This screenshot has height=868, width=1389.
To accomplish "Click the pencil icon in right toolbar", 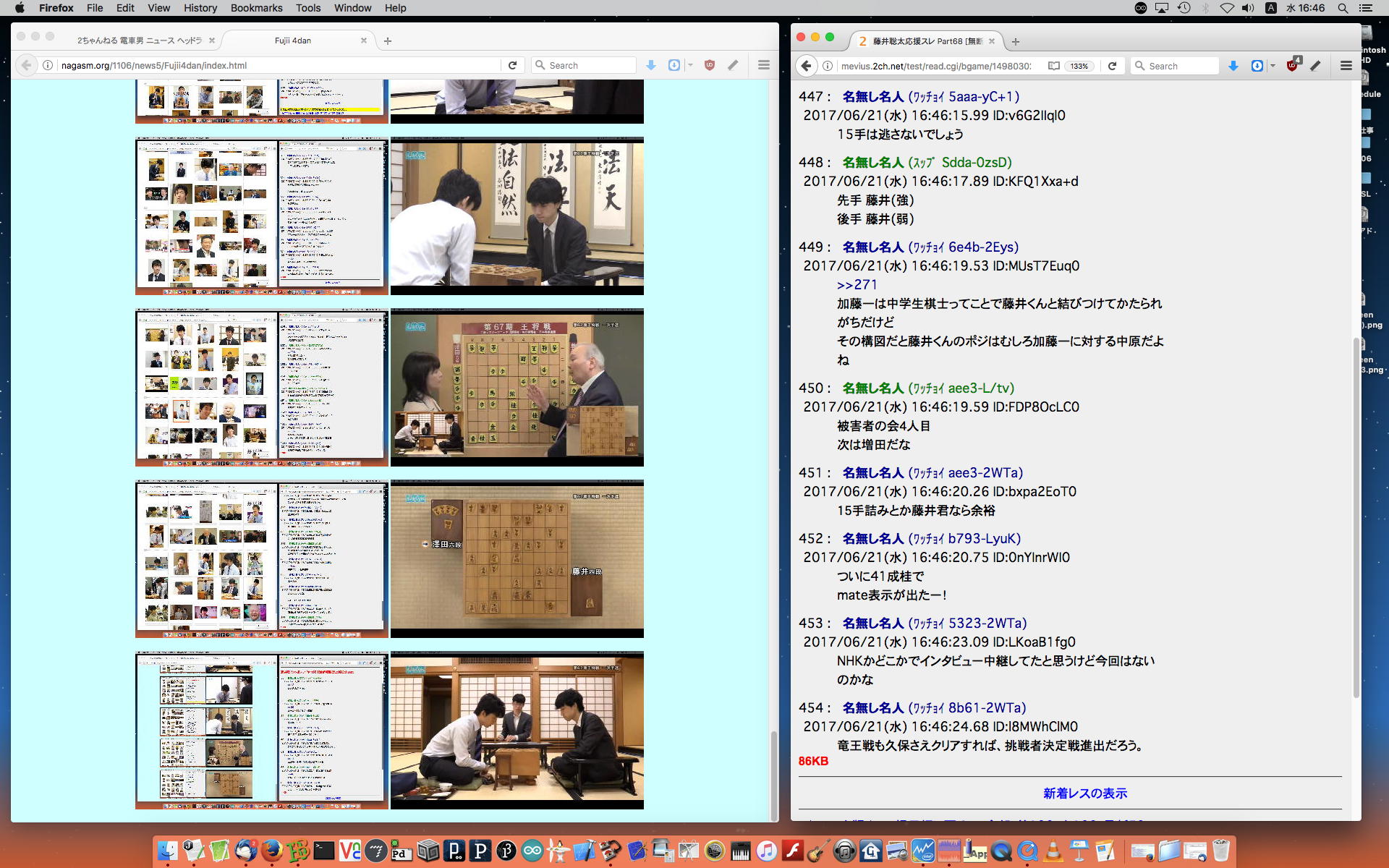I will coord(1316,66).
